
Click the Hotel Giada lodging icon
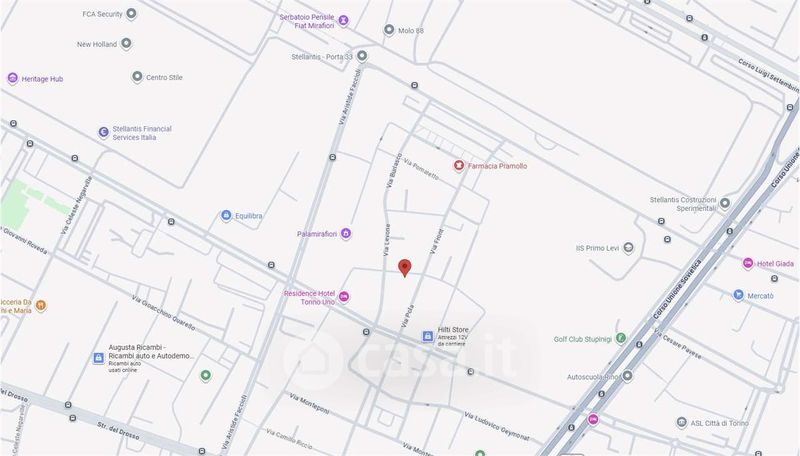[x=748, y=263]
